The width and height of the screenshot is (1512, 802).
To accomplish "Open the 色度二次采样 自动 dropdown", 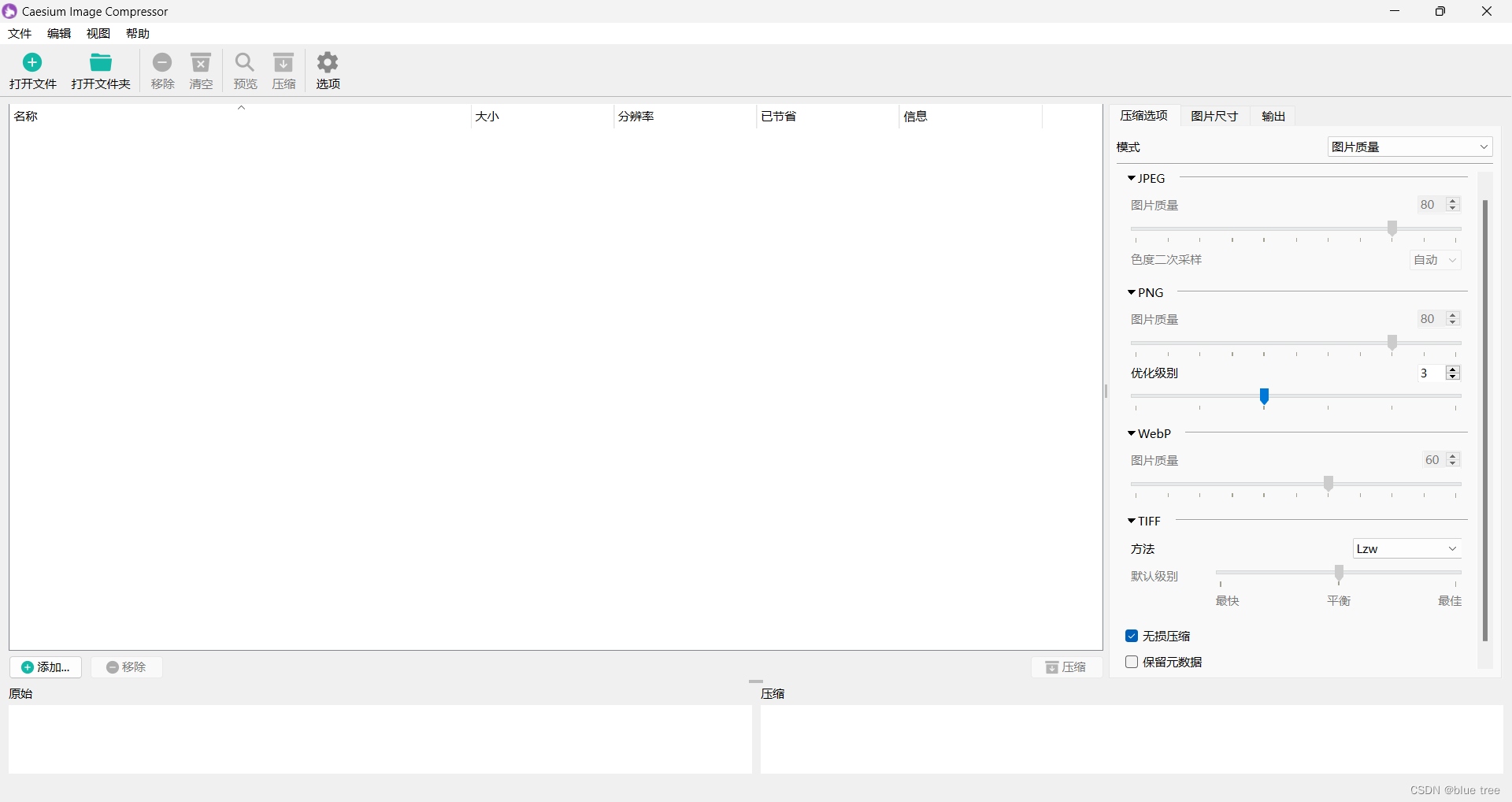I will click(x=1436, y=260).
